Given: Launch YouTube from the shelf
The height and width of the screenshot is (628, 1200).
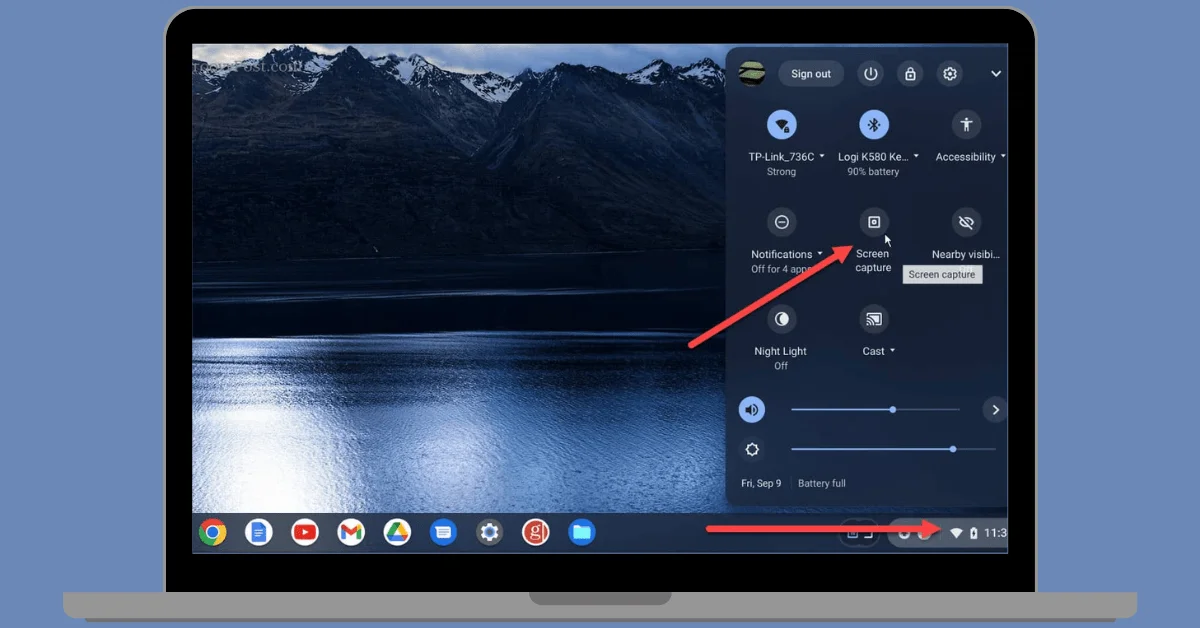Looking at the screenshot, I should (x=305, y=533).
